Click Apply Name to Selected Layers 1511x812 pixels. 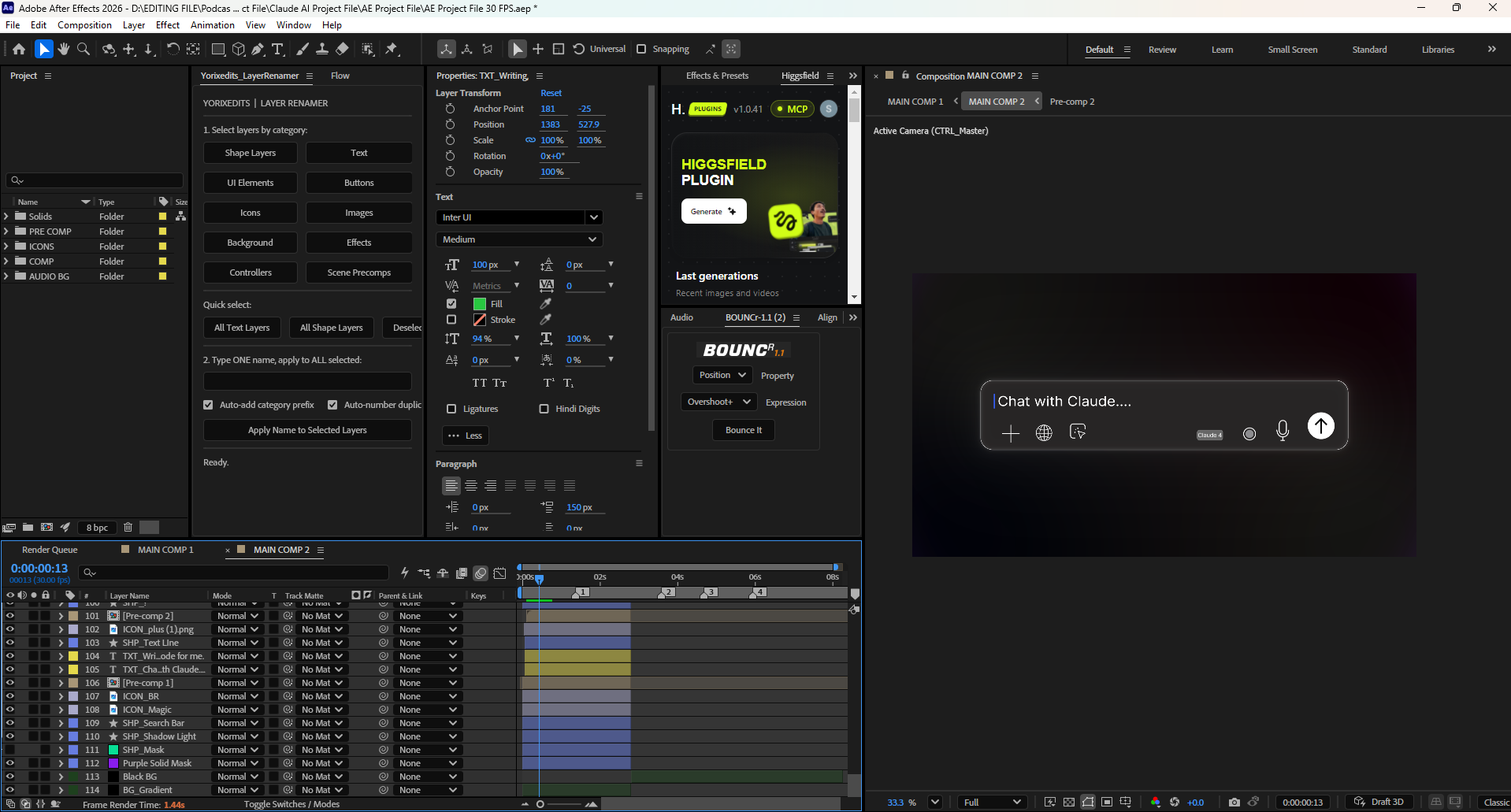(307, 430)
